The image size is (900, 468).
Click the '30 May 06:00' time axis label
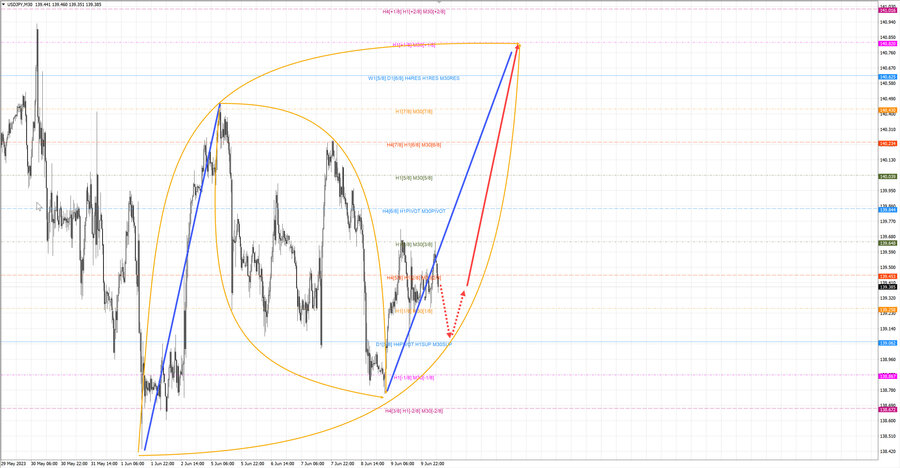44,463
